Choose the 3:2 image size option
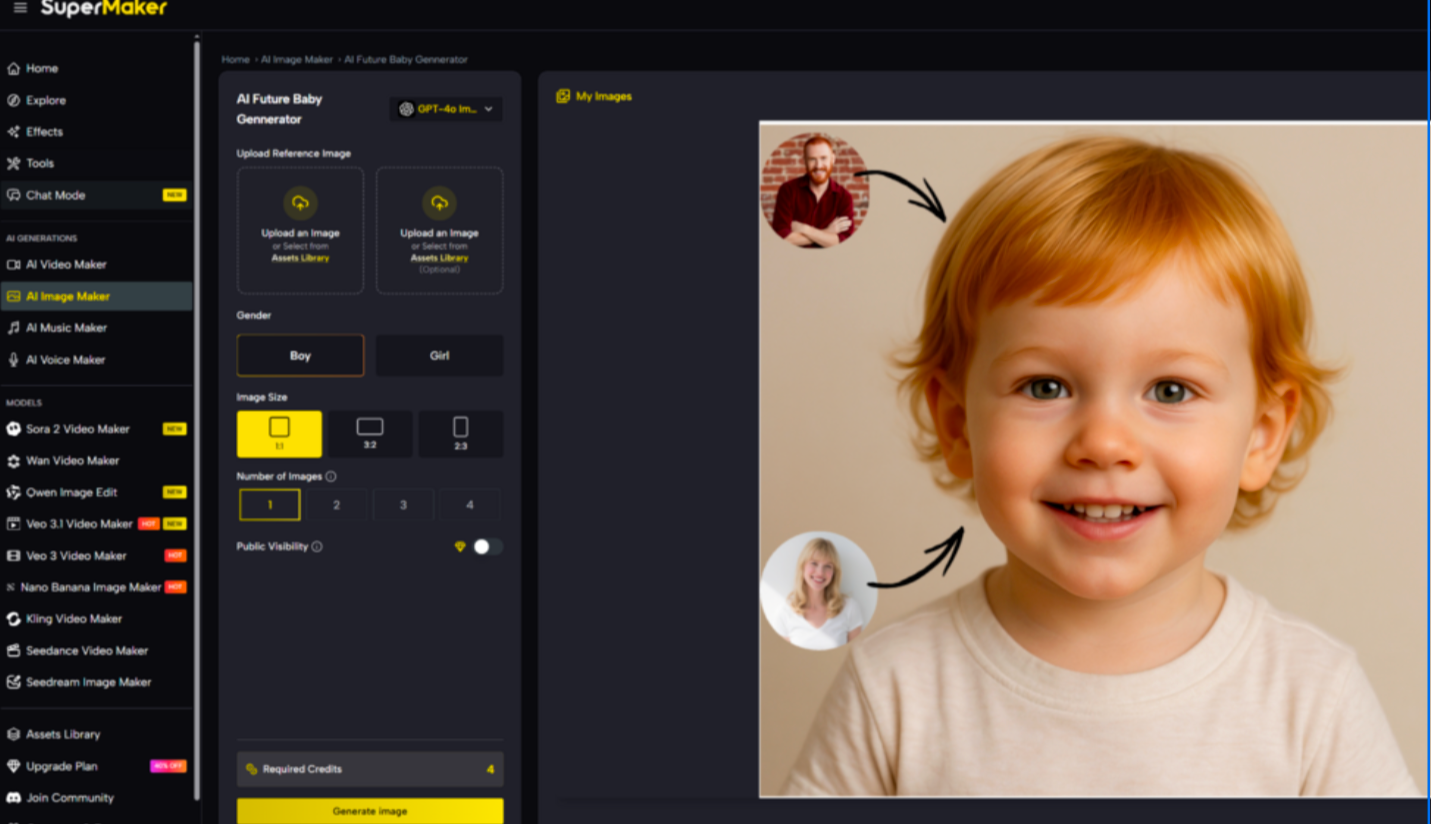Image resolution: width=1431 pixels, height=824 pixels. pos(370,434)
